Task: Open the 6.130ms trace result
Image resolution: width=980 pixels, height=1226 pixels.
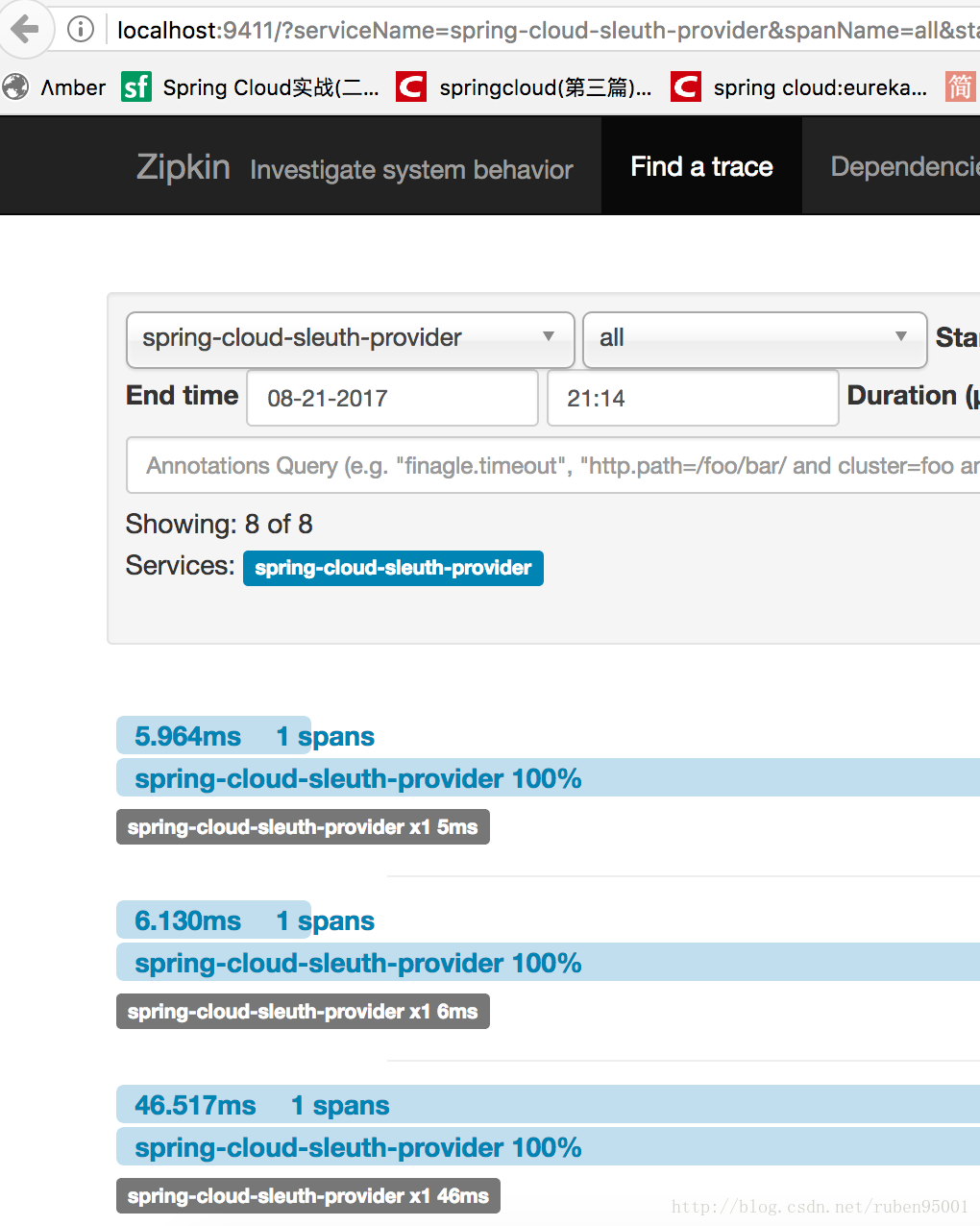Action: [x=213, y=920]
